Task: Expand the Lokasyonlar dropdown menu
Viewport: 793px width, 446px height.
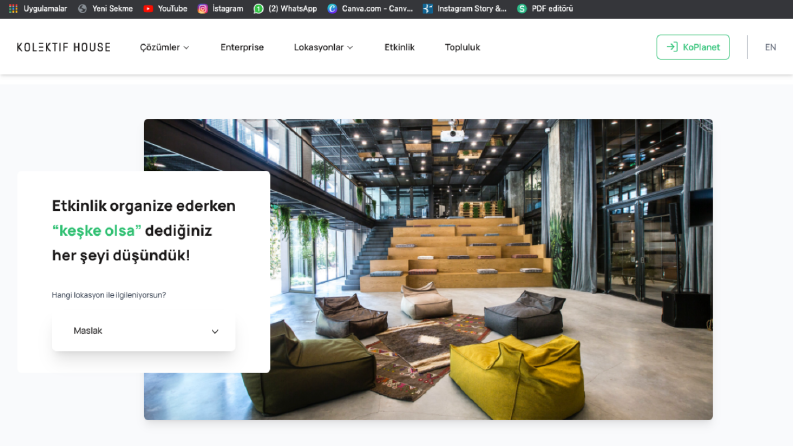Action: click(x=323, y=47)
